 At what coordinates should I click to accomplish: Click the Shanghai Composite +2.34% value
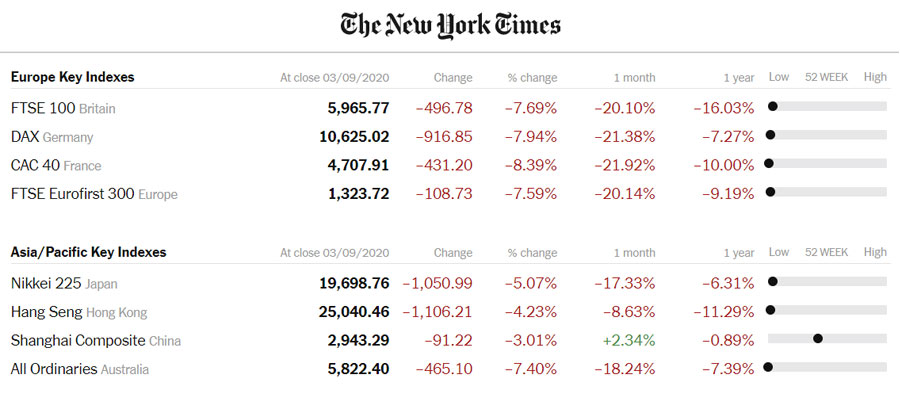629,341
